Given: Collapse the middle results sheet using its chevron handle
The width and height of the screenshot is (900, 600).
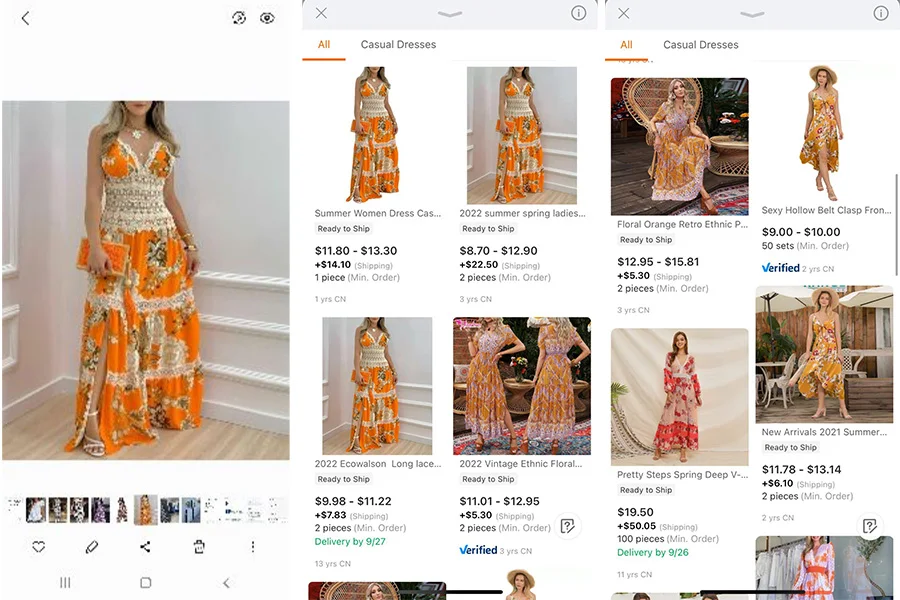Looking at the screenshot, I should (x=450, y=14).
